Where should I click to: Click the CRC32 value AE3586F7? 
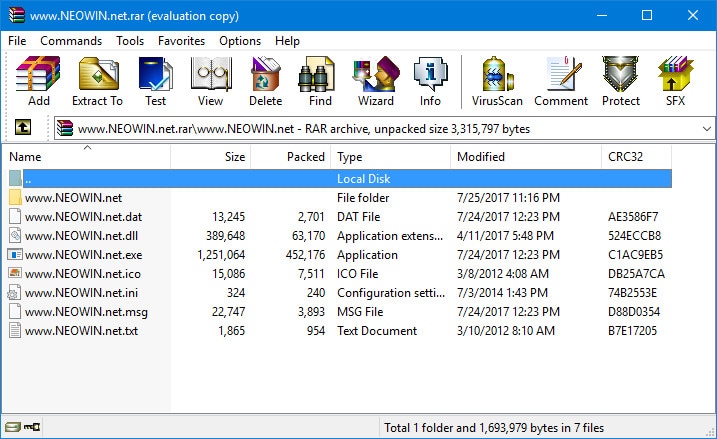click(633, 217)
